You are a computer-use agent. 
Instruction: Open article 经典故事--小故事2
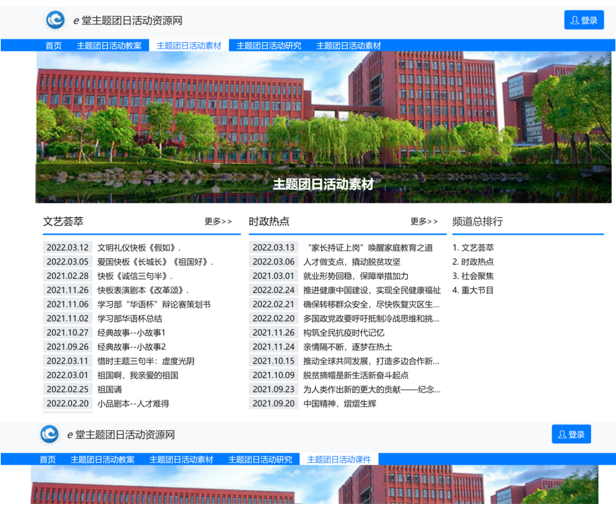132,347
